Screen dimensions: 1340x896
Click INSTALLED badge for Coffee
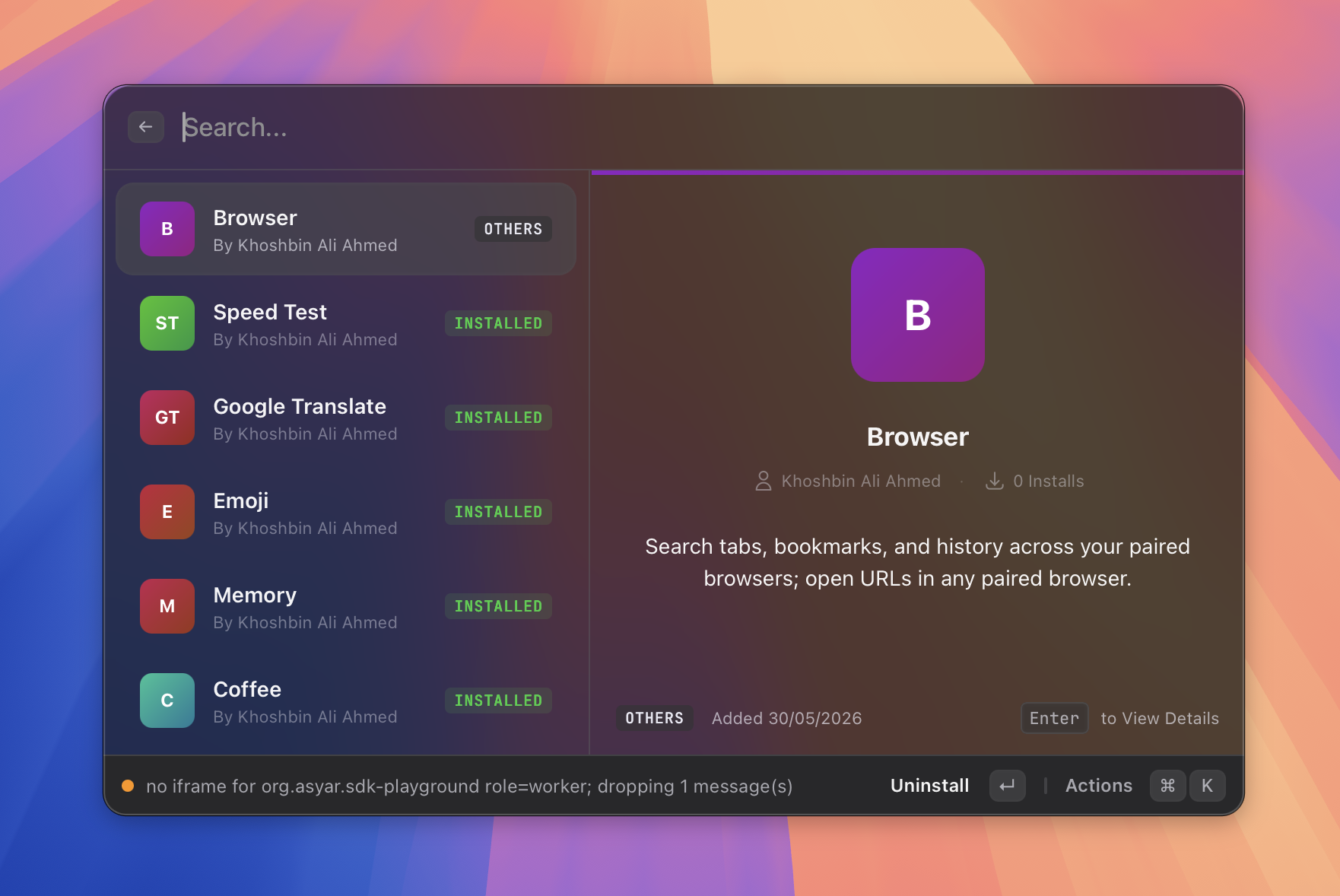point(498,701)
